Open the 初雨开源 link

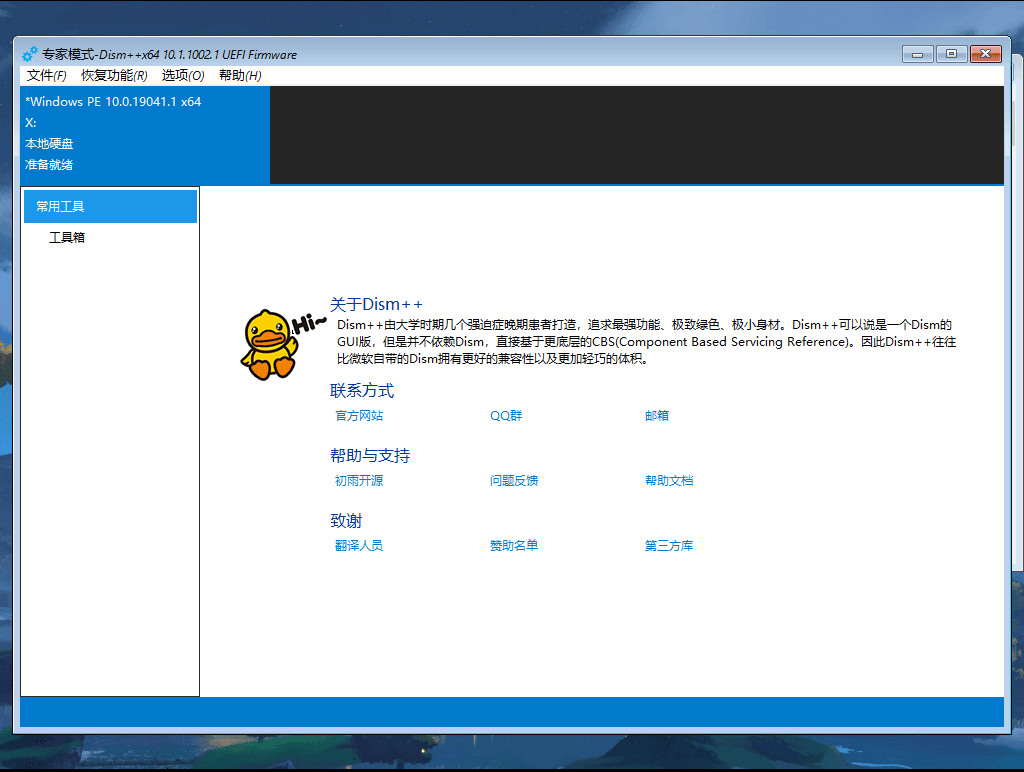(359, 480)
